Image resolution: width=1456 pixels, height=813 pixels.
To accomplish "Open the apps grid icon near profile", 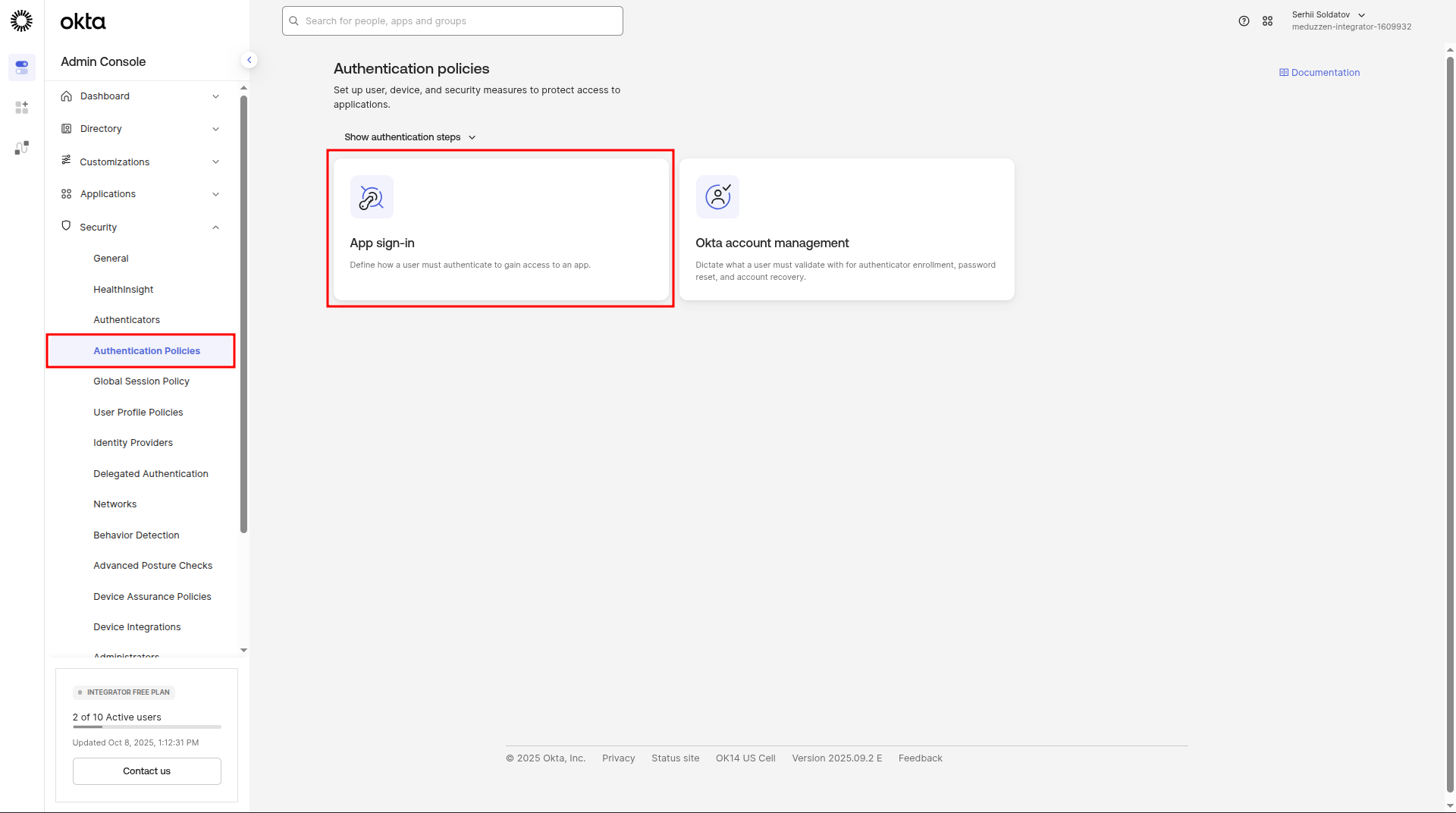I will coord(1267,21).
